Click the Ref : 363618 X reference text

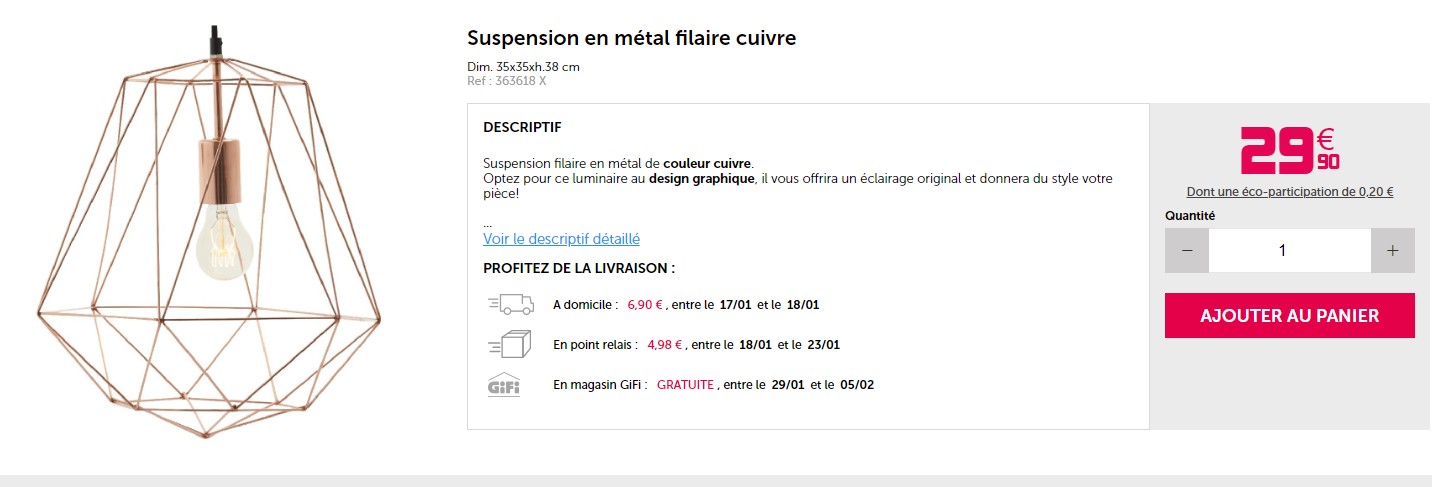pyautogui.click(x=506, y=81)
